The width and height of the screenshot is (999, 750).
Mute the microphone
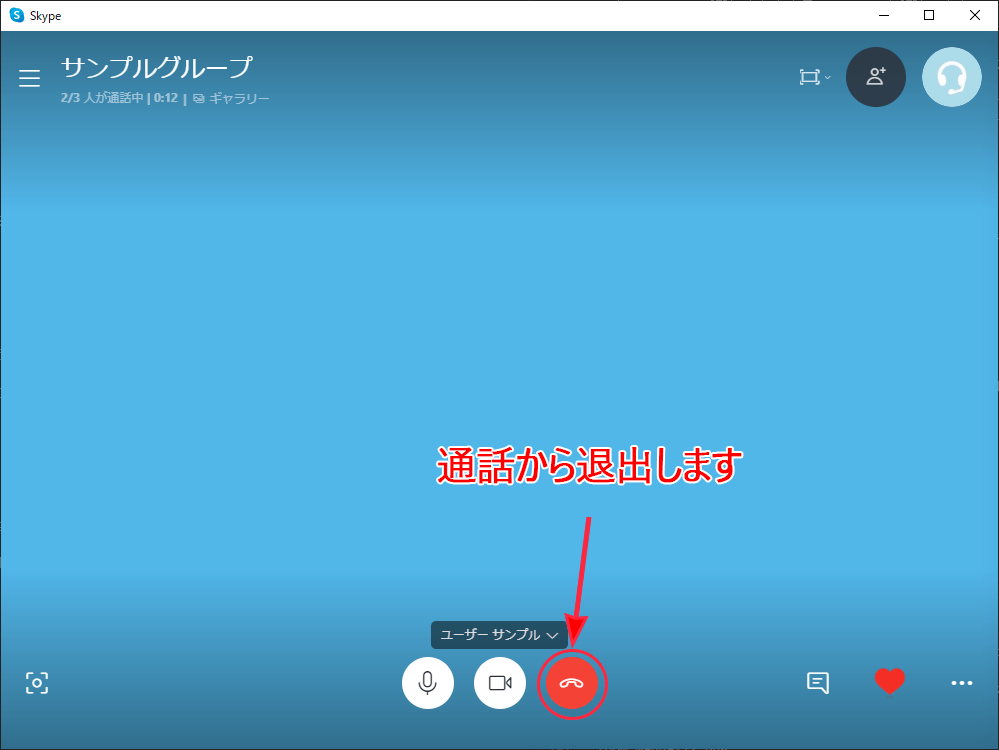pos(427,683)
